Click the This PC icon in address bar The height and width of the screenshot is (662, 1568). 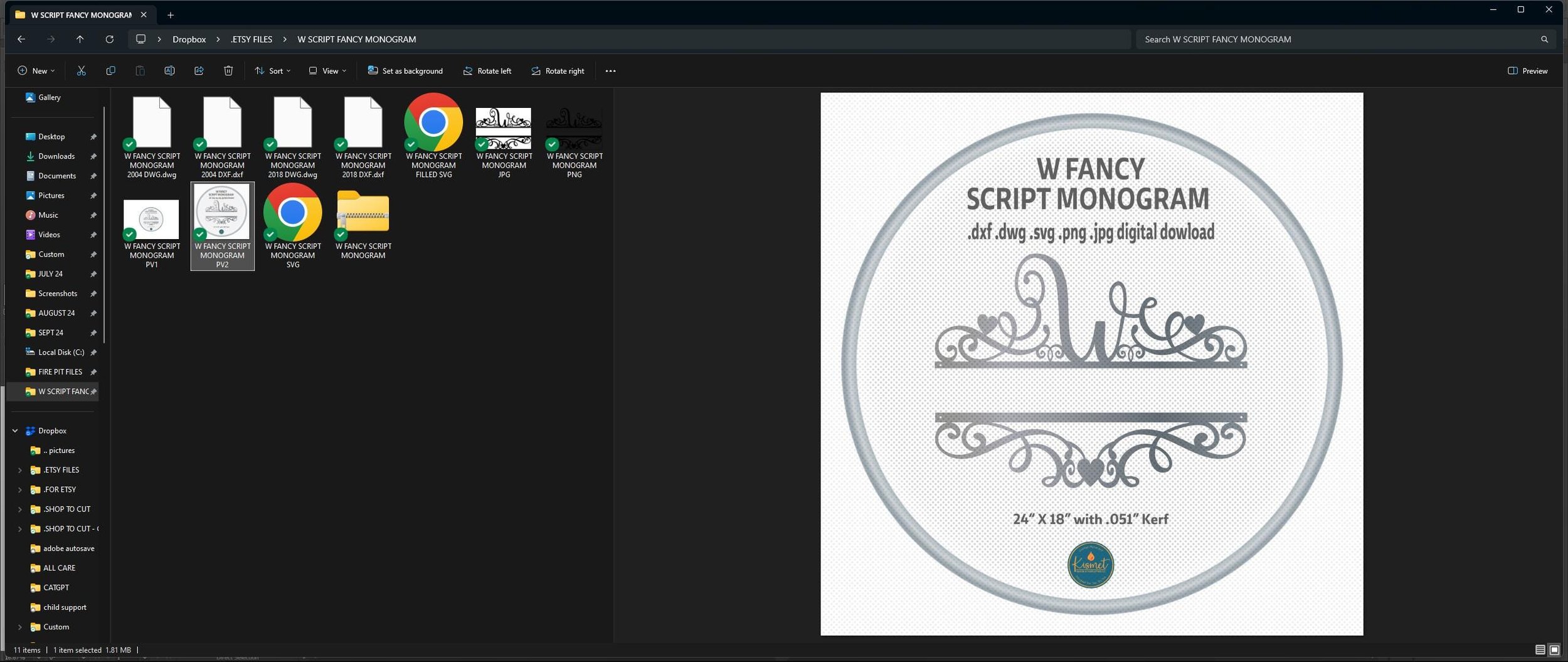pyautogui.click(x=140, y=39)
